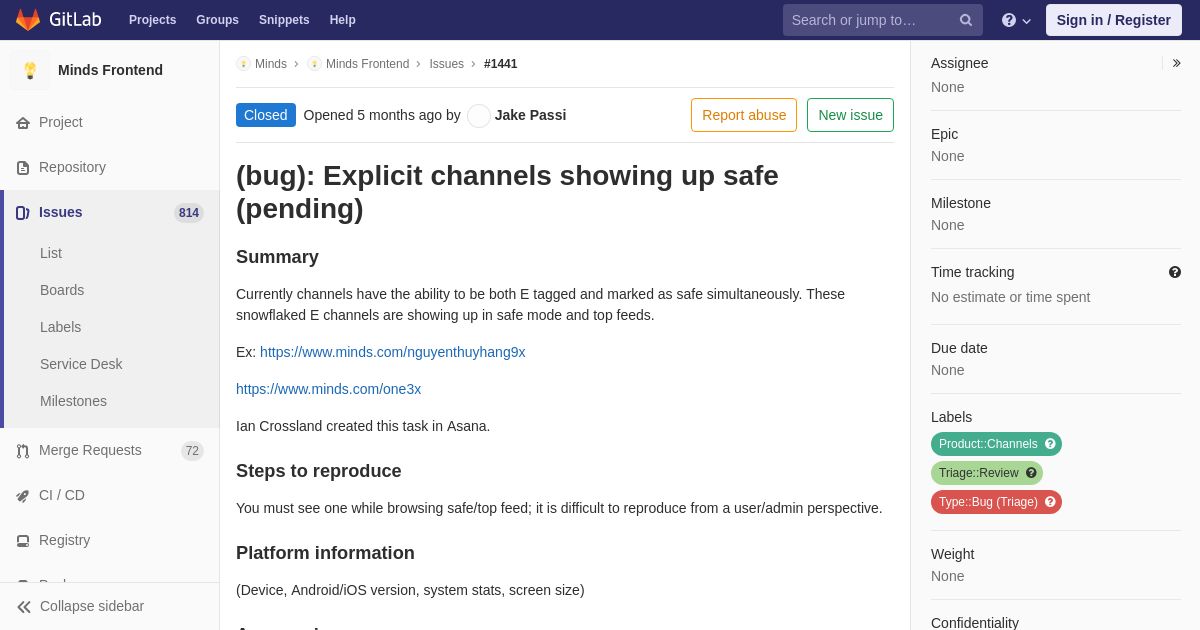Image resolution: width=1200 pixels, height=630 pixels.
Task: Click the Summary heading
Action: 277,257
